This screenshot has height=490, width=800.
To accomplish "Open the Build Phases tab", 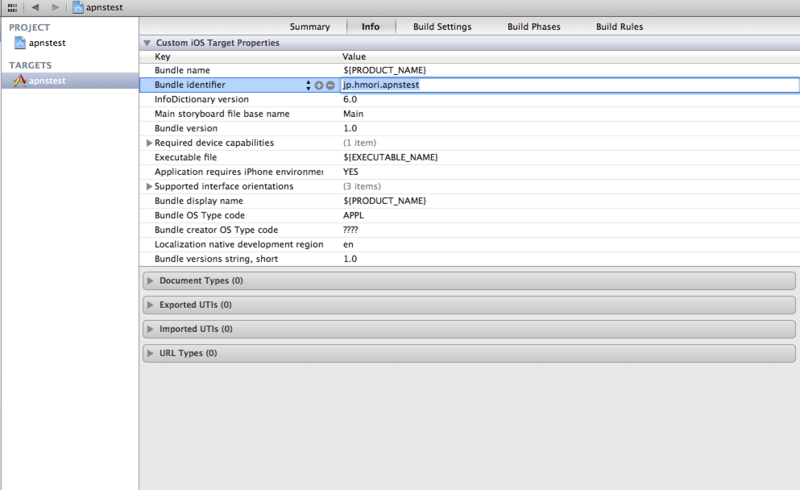I will pos(534,27).
